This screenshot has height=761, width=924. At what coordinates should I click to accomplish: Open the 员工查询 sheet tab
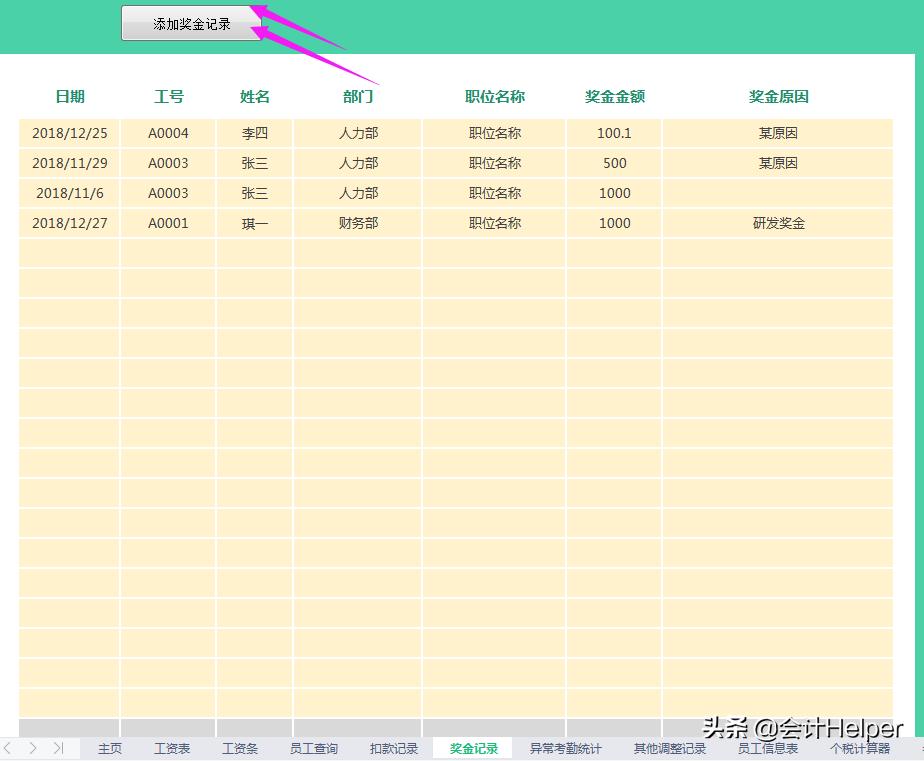tap(312, 747)
